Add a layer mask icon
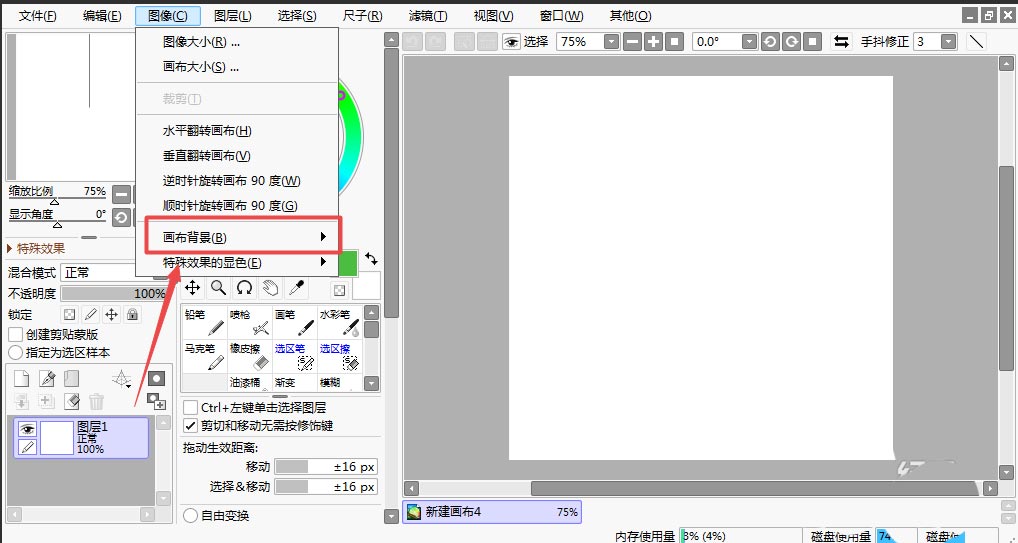The image size is (1018, 543). [x=156, y=379]
